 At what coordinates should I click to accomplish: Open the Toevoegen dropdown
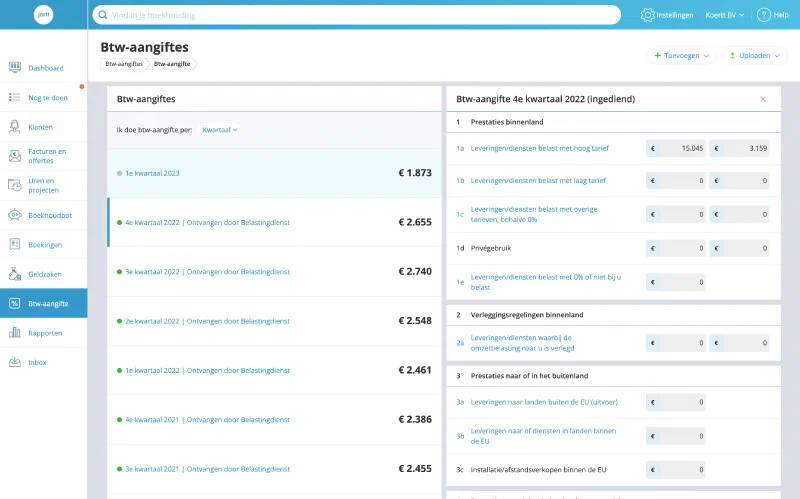coord(682,56)
